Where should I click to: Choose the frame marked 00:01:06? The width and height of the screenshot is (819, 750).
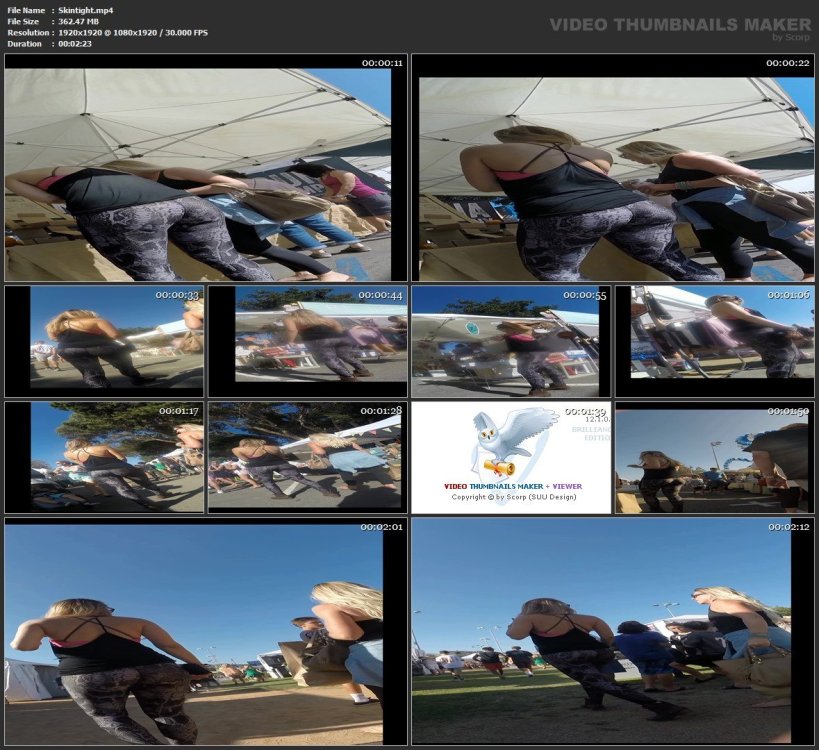pyautogui.click(x=715, y=341)
